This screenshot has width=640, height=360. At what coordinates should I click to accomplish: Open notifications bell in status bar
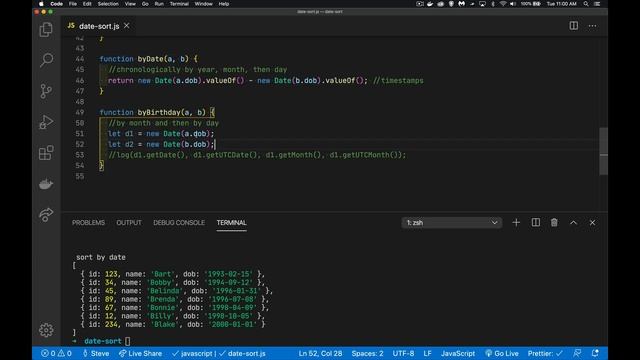[x=595, y=353]
